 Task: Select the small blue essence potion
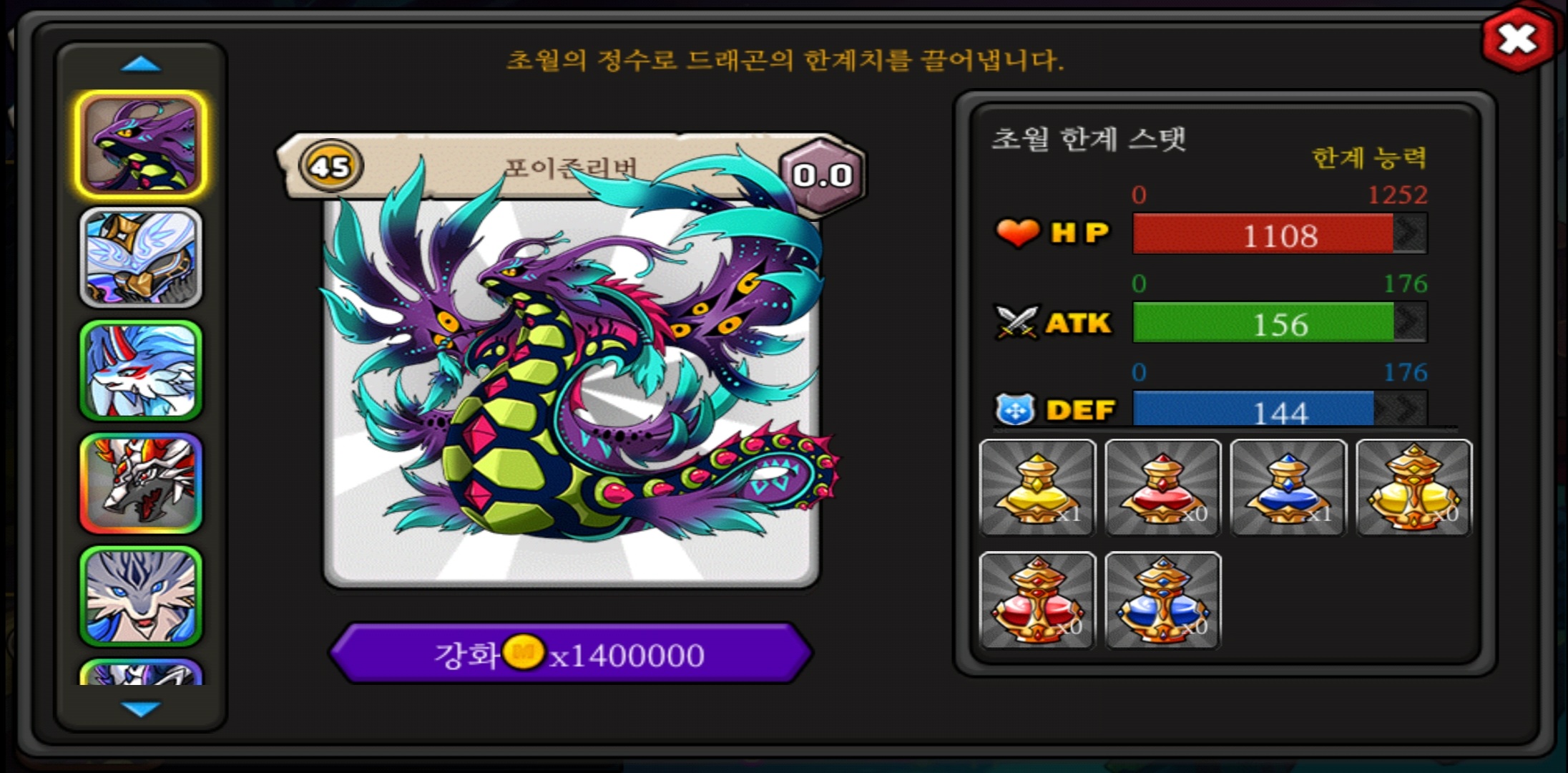coord(1288,487)
